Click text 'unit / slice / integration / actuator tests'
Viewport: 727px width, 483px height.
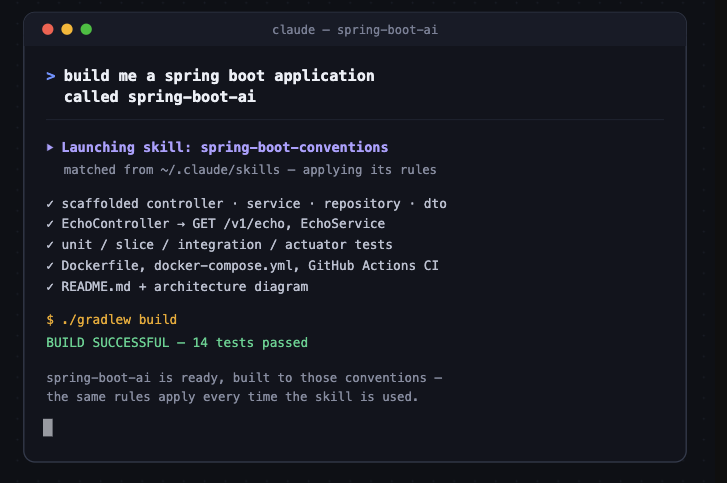pyautogui.click(x=227, y=245)
